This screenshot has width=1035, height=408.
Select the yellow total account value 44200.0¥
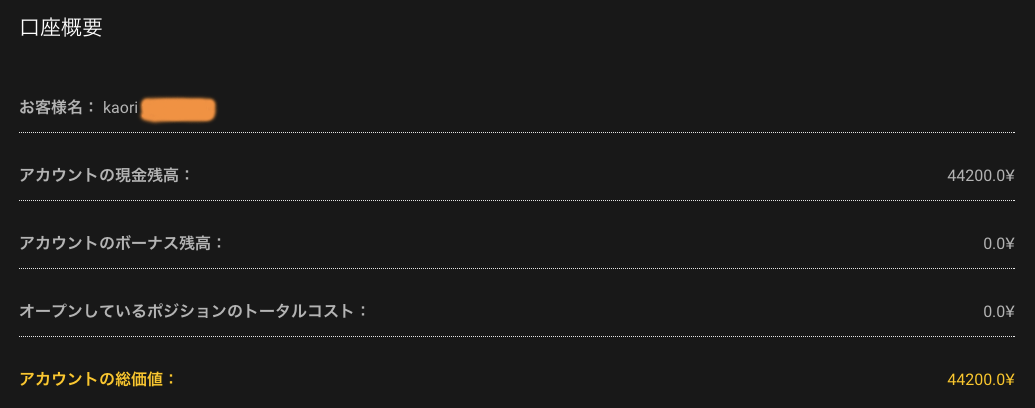pos(980,379)
